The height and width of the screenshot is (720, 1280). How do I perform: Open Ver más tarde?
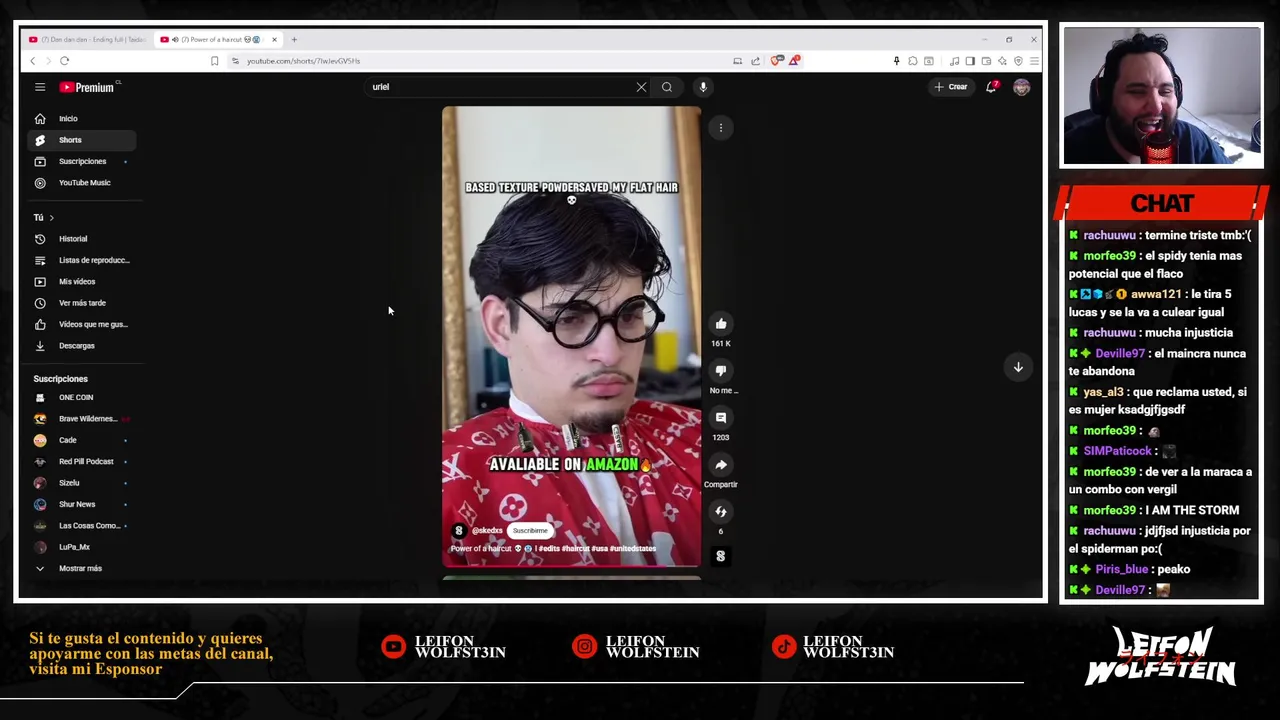tap(82, 303)
